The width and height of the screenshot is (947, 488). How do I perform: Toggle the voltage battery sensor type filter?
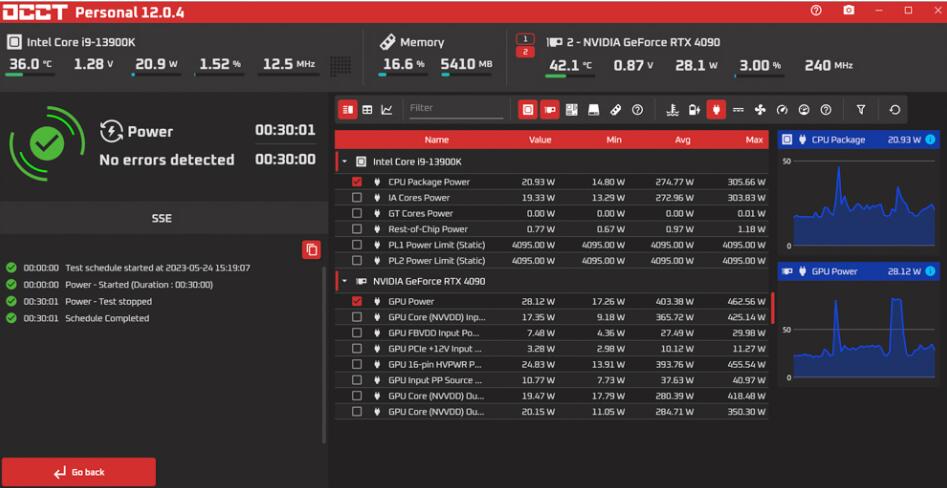(694, 109)
